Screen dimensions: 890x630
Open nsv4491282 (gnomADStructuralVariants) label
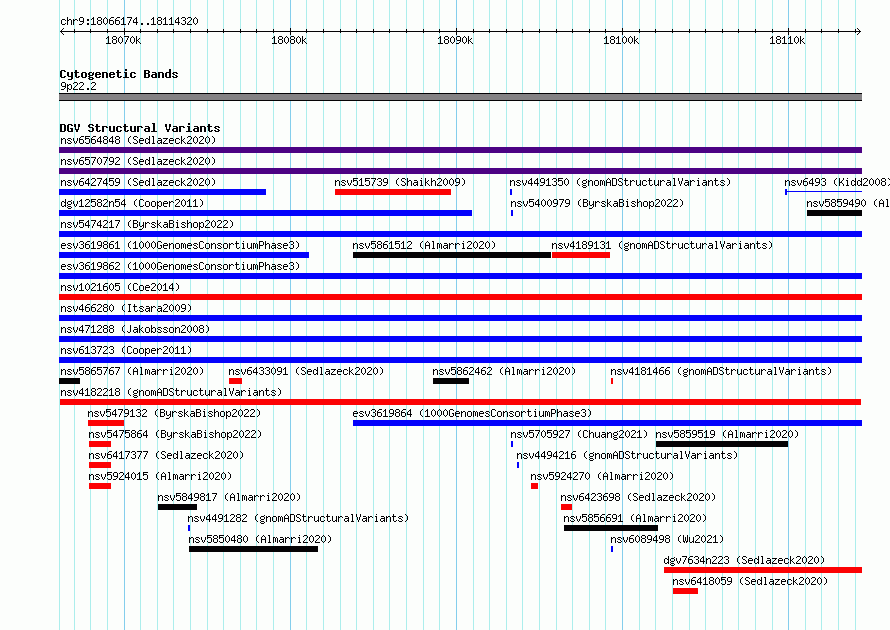tap(298, 518)
